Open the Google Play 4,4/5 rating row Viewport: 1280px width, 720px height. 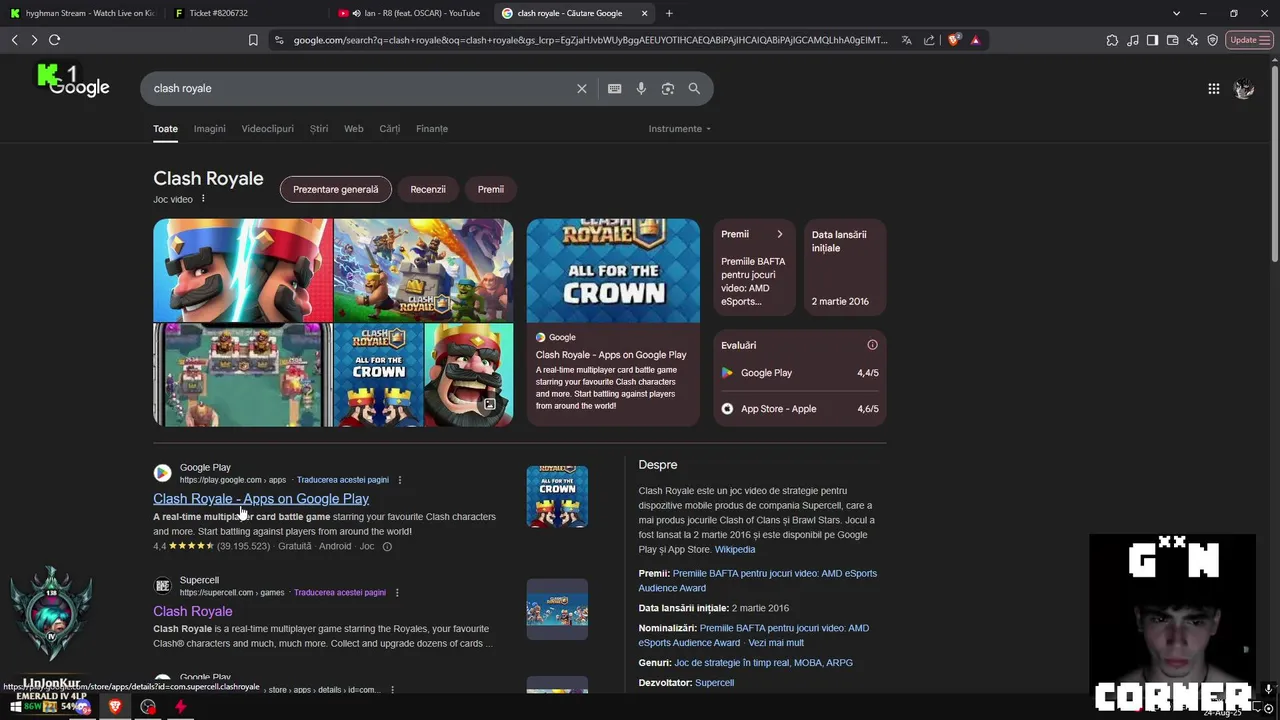click(x=800, y=373)
